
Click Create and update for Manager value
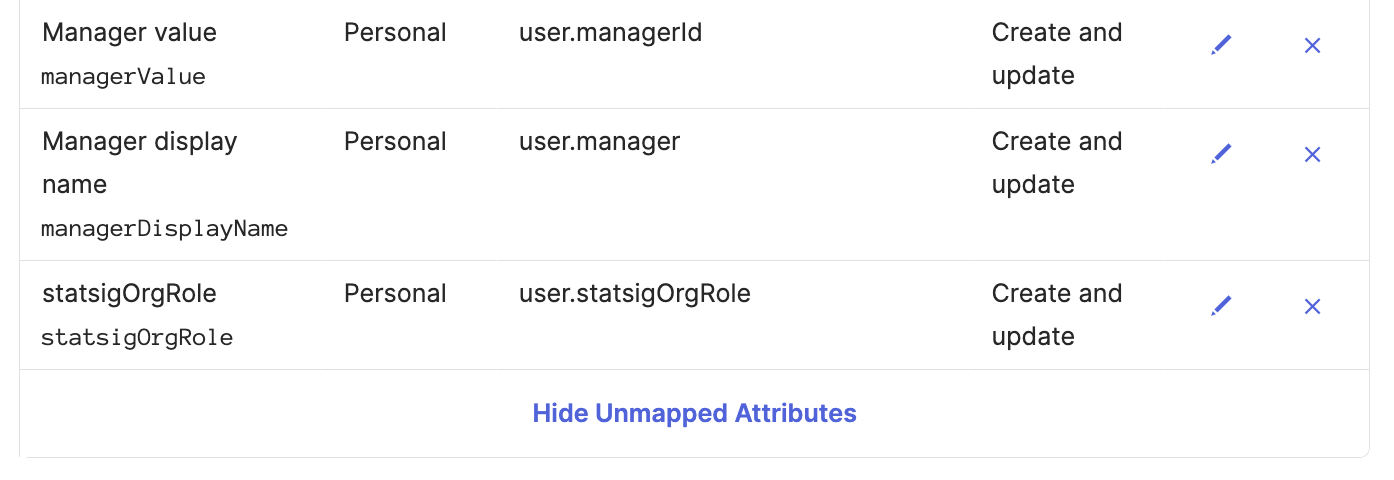[1057, 54]
